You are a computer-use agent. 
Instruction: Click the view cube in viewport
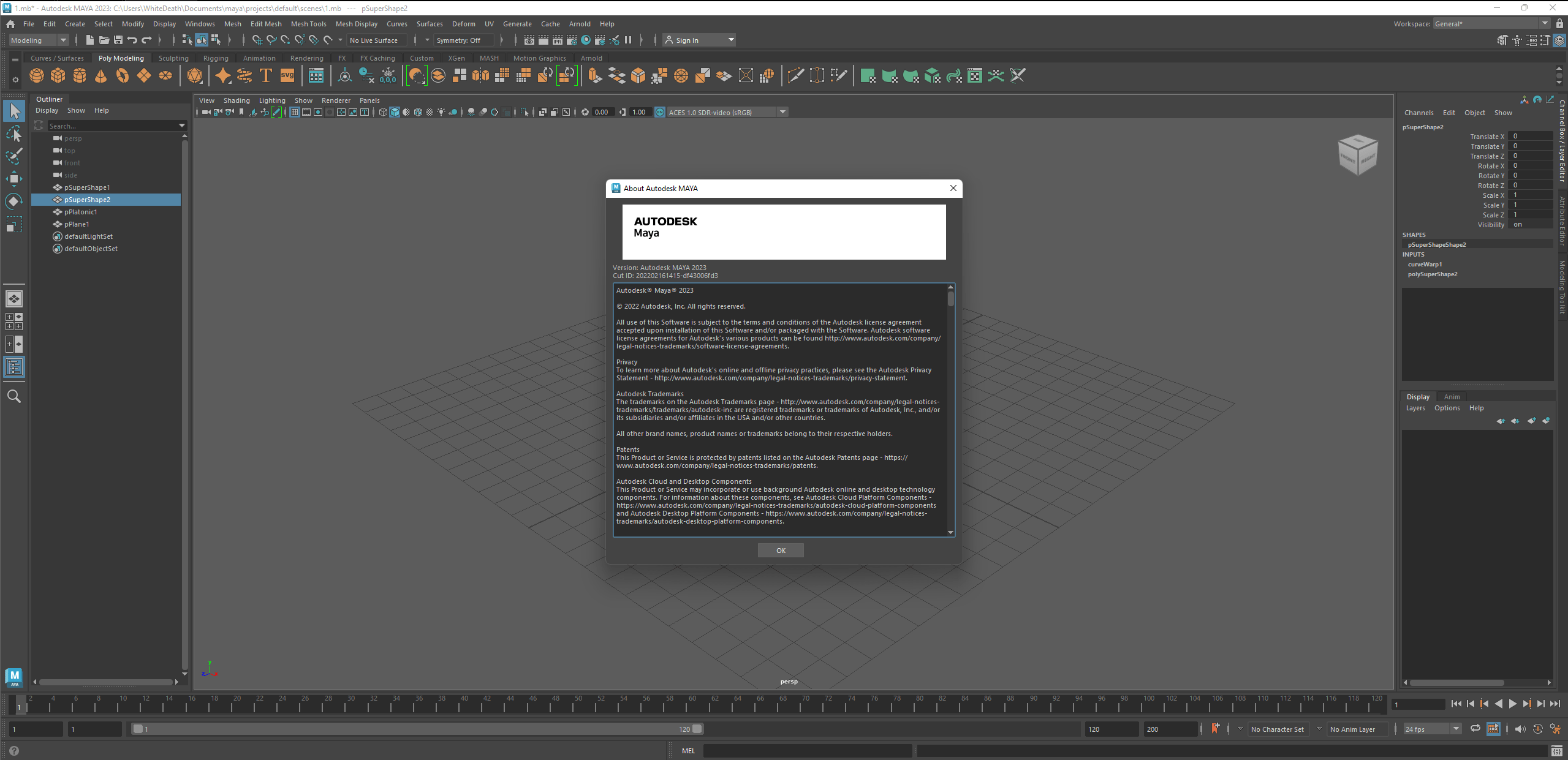[x=1358, y=154]
